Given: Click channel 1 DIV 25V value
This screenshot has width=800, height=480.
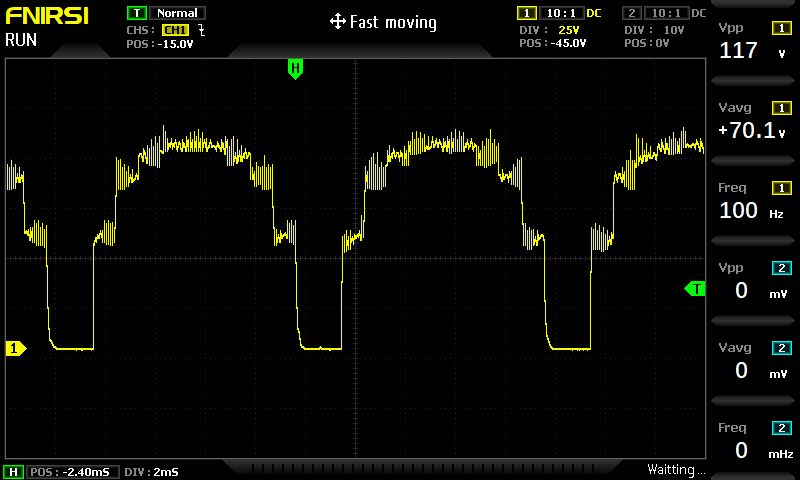Looking at the screenshot, I should pyautogui.click(x=569, y=30).
